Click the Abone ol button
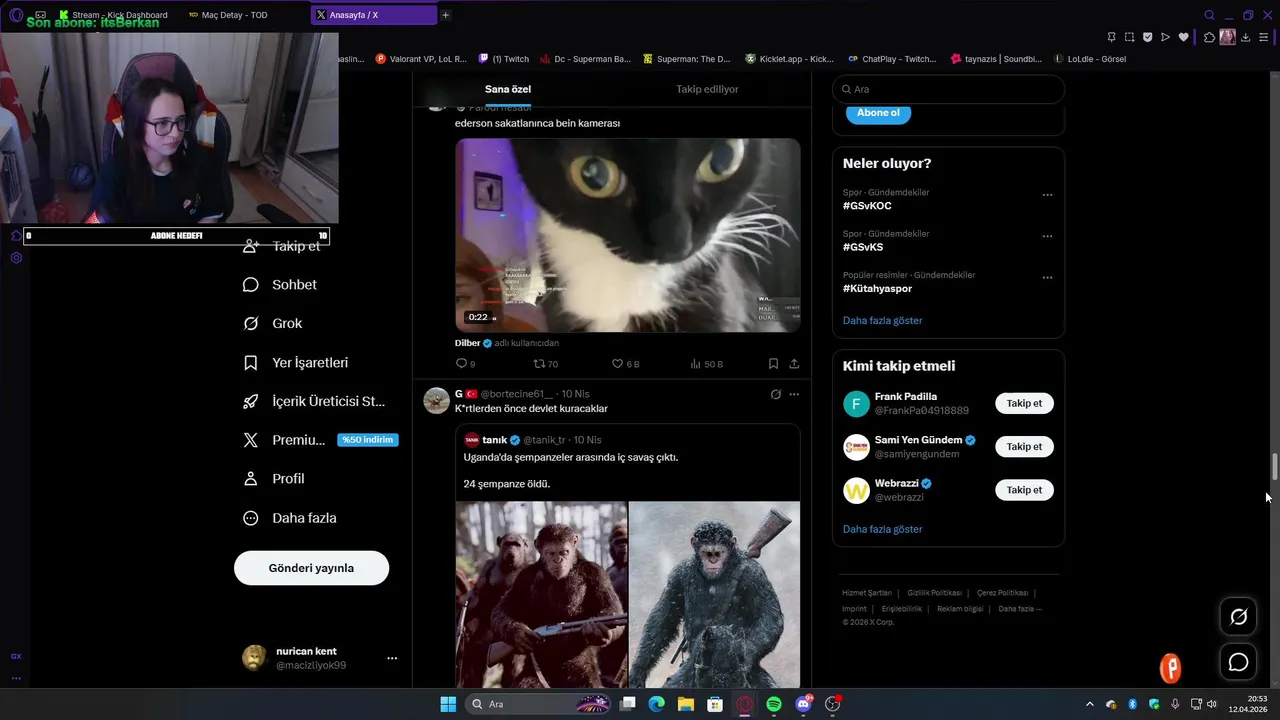The height and width of the screenshot is (720, 1280). click(x=878, y=113)
